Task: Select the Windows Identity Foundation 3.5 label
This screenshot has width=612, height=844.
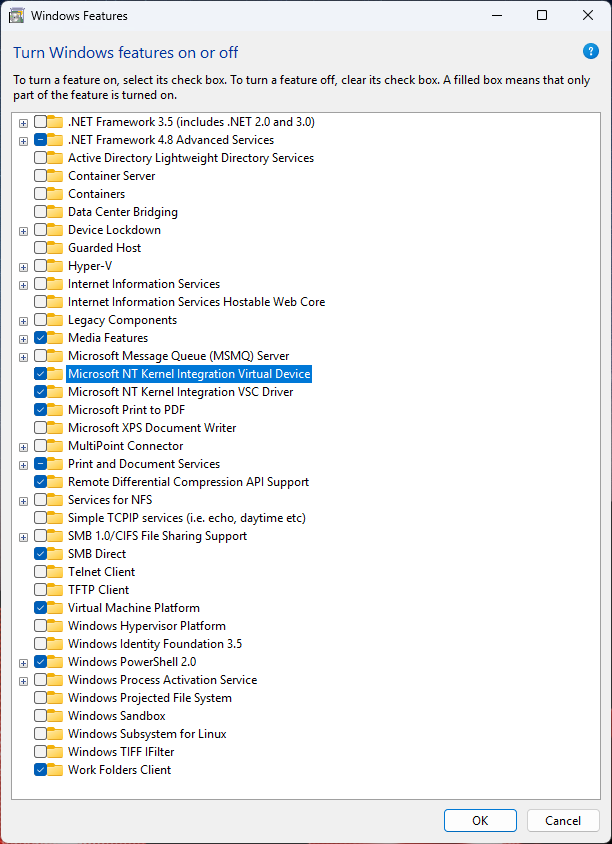Action: click(x=155, y=644)
